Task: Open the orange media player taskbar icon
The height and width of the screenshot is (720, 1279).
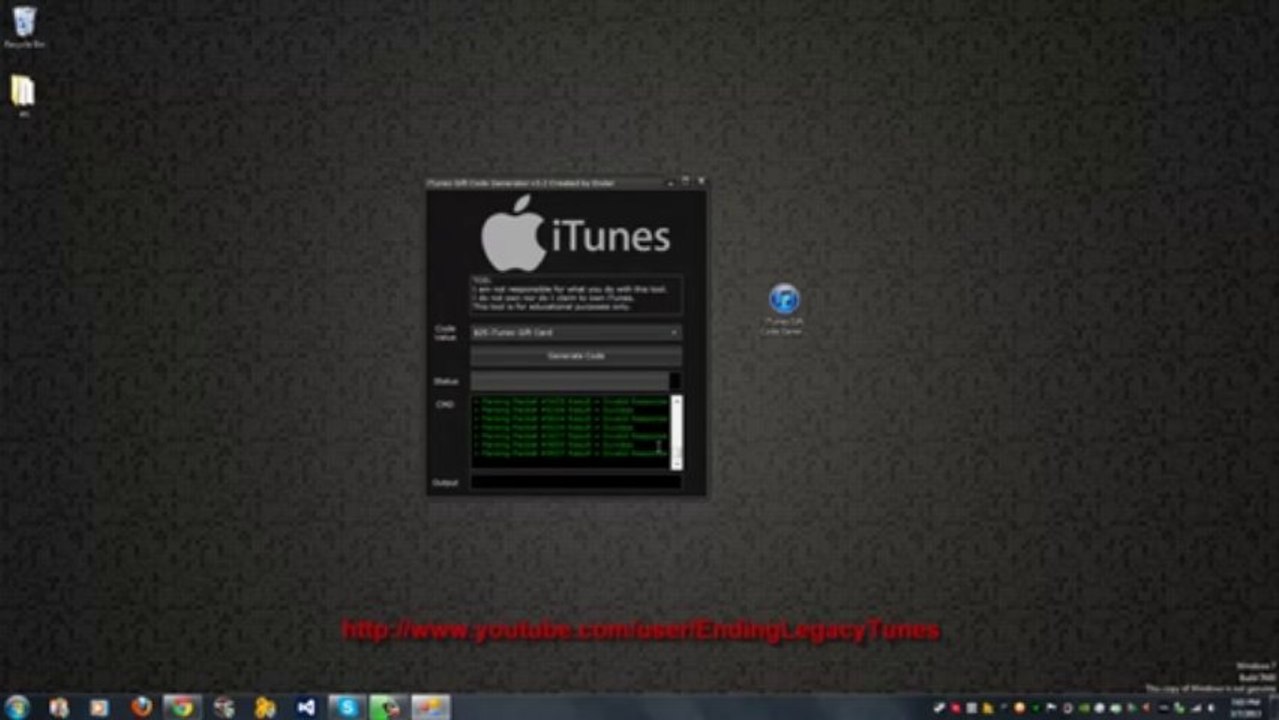Action: pyautogui.click(x=99, y=707)
